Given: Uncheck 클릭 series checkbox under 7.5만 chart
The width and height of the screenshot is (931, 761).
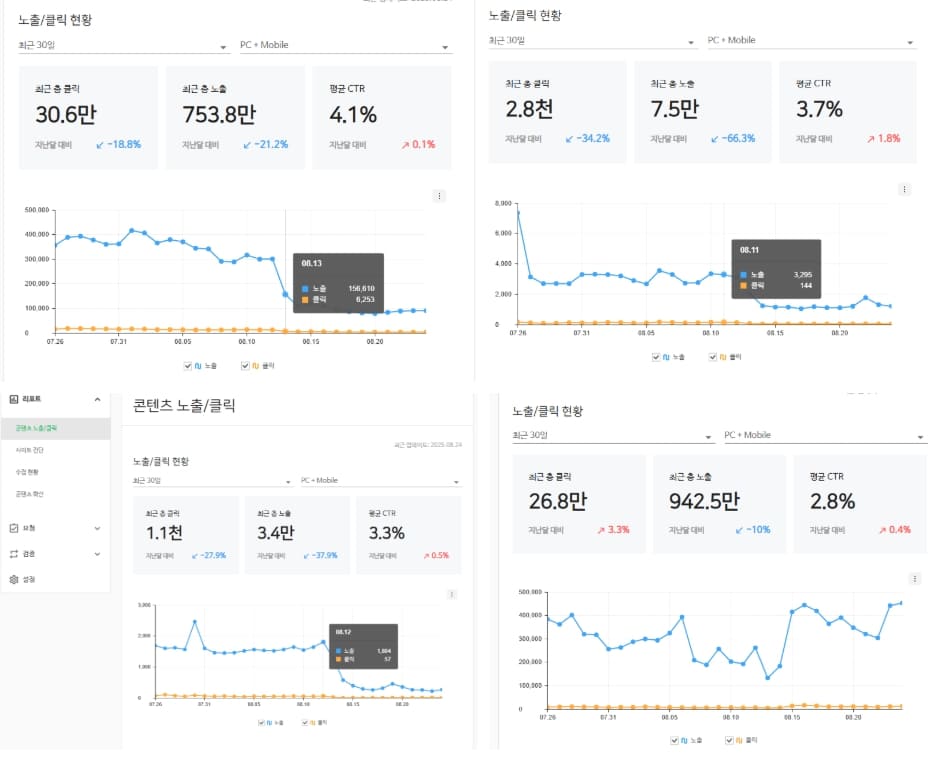Looking at the screenshot, I should point(712,357).
